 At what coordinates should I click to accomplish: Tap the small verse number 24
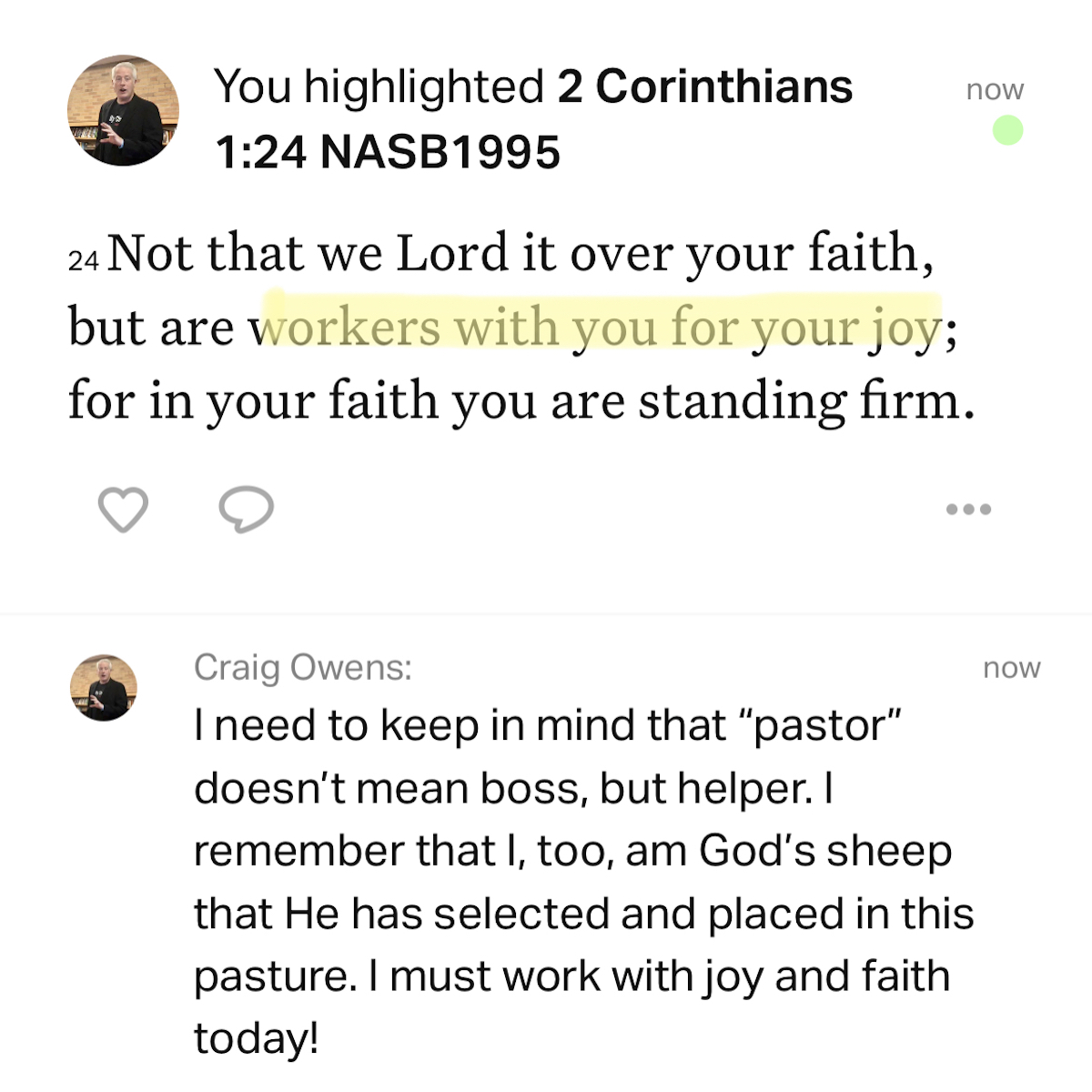click(83, 260)
